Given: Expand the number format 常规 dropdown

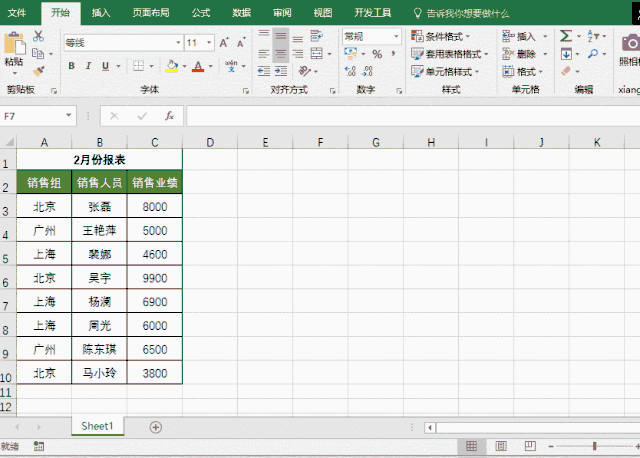Looking at the screenshot, I should [397, 36].
